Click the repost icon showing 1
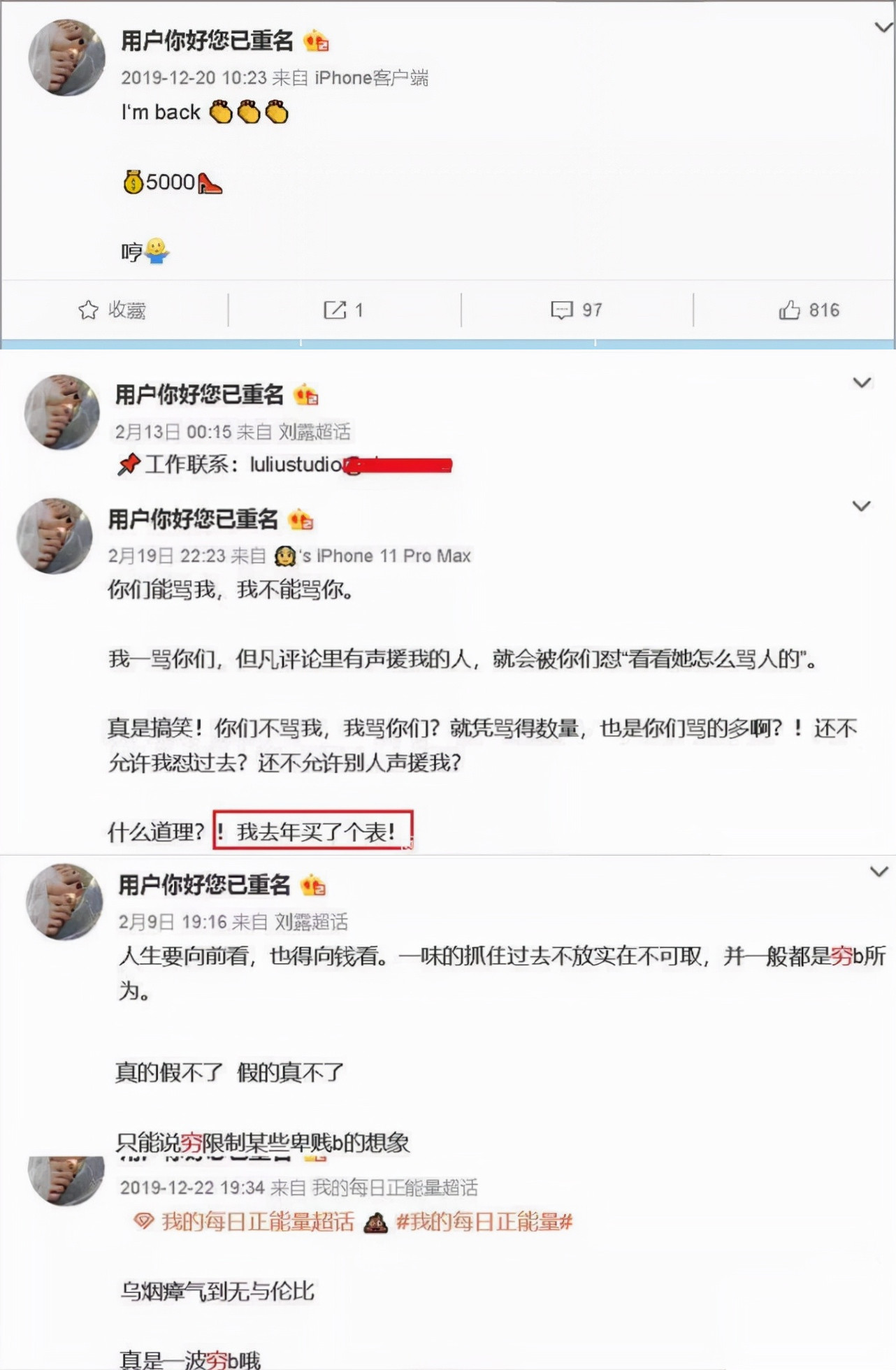 (335, 310)
